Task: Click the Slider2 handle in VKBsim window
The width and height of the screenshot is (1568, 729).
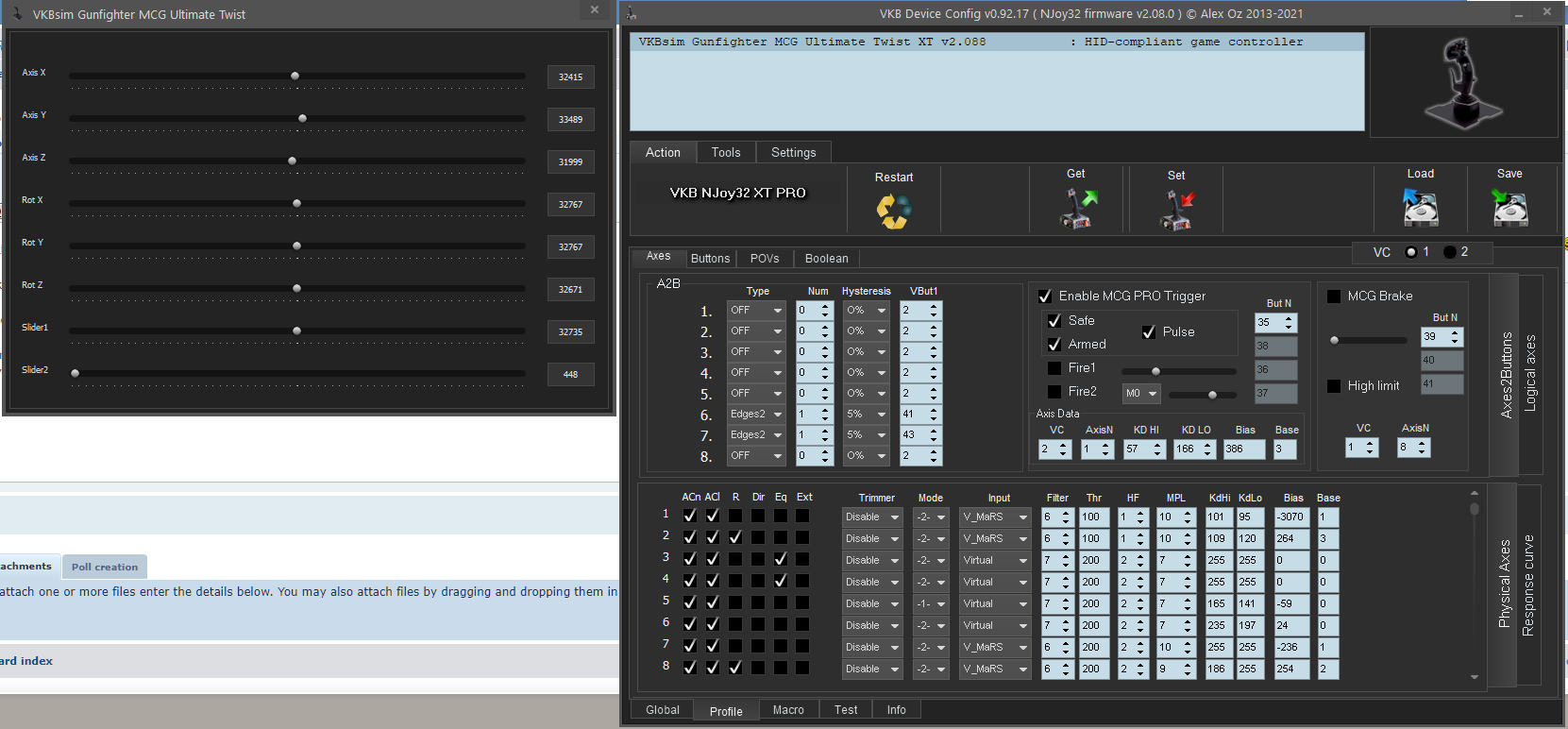Action: (x=75, y=373)
